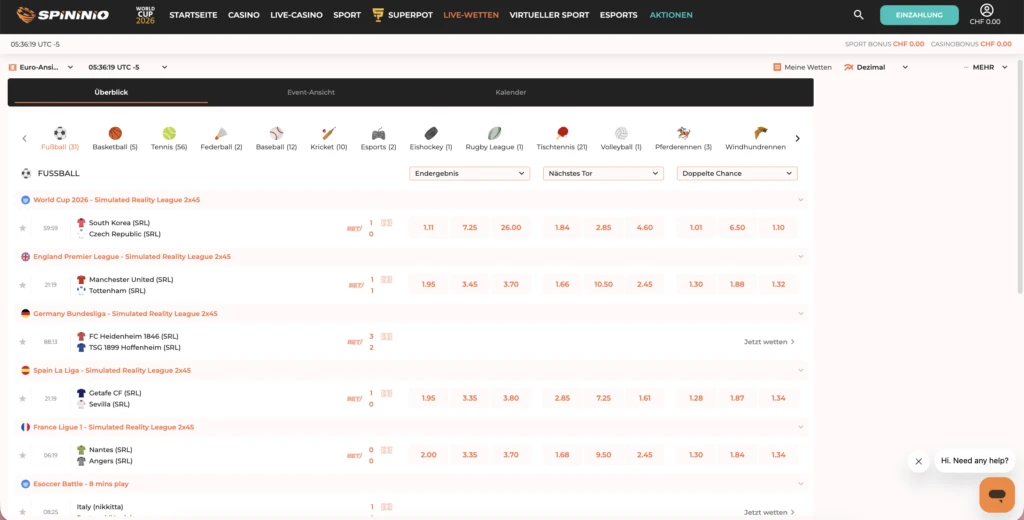Select the Kricket sport icon
The image size is (1024, 520).
tap(328, 133)
